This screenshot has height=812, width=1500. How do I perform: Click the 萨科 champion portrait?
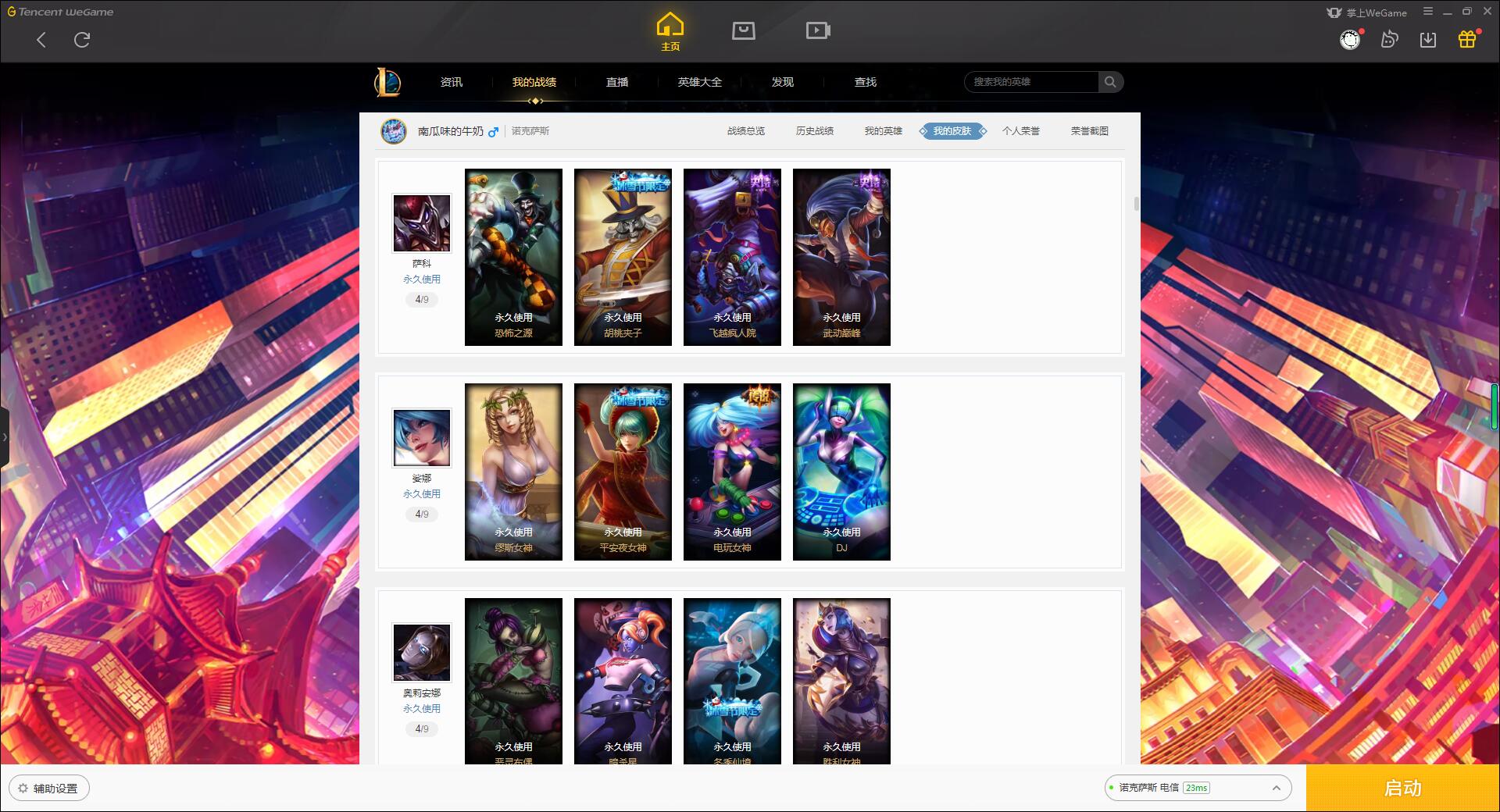[x=422, y=223]
